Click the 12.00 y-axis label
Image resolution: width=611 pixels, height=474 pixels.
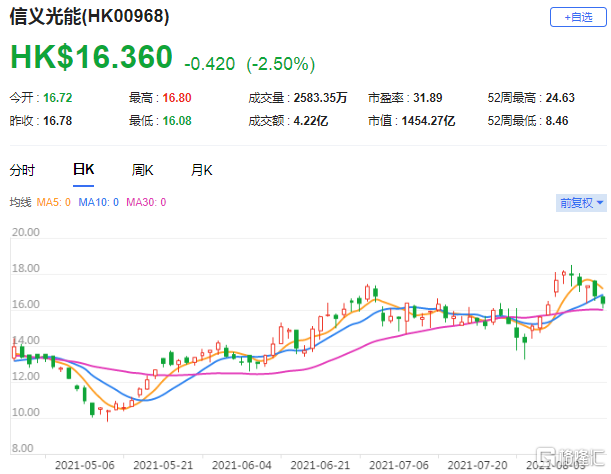pos(26,376)
